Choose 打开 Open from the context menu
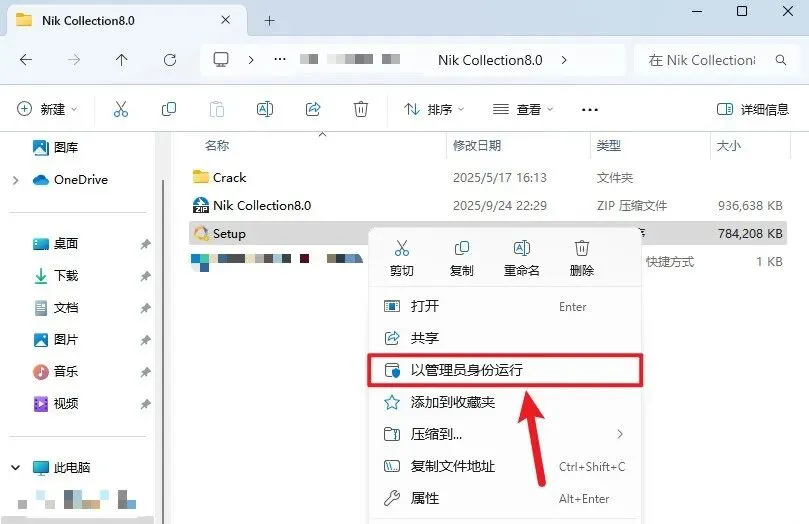The width and height of the screenshot is (809, 524). (505, 306)
